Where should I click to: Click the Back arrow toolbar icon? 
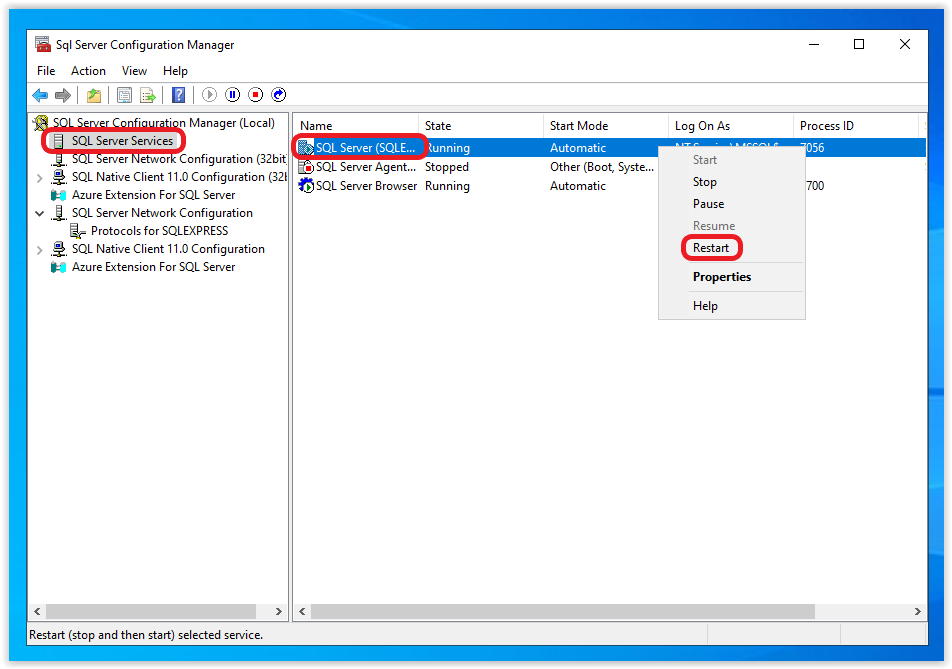pos(40,95)
